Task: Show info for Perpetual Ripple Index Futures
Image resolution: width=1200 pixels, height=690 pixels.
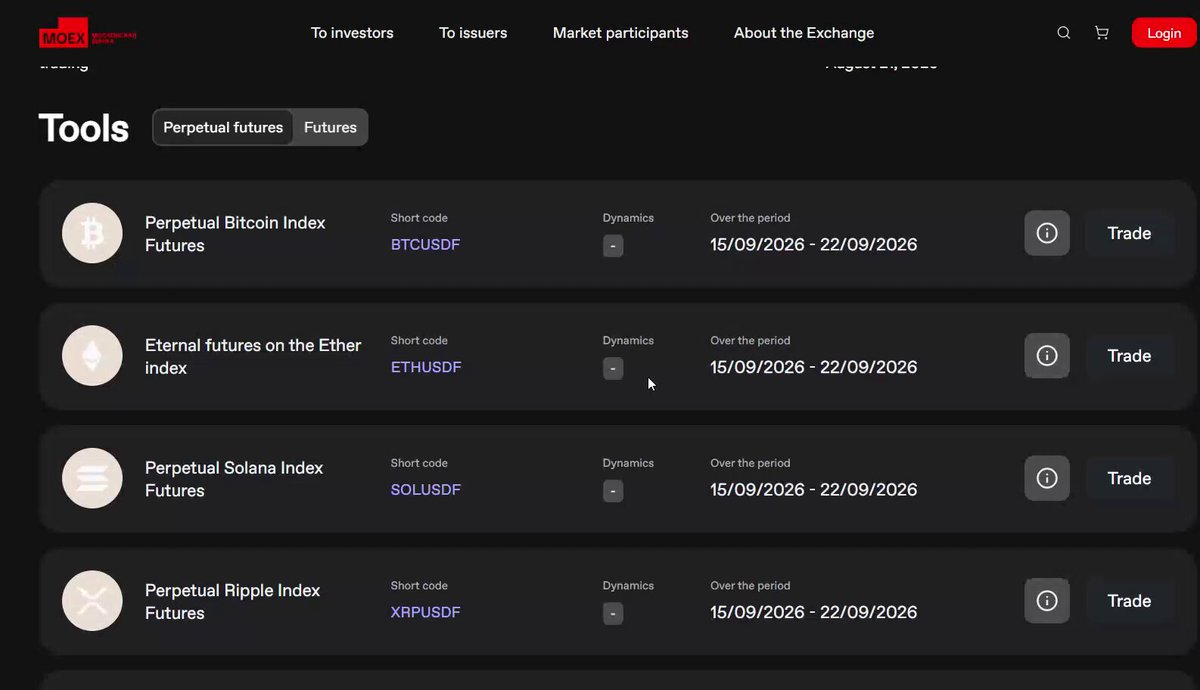Action: [1047, 601]
